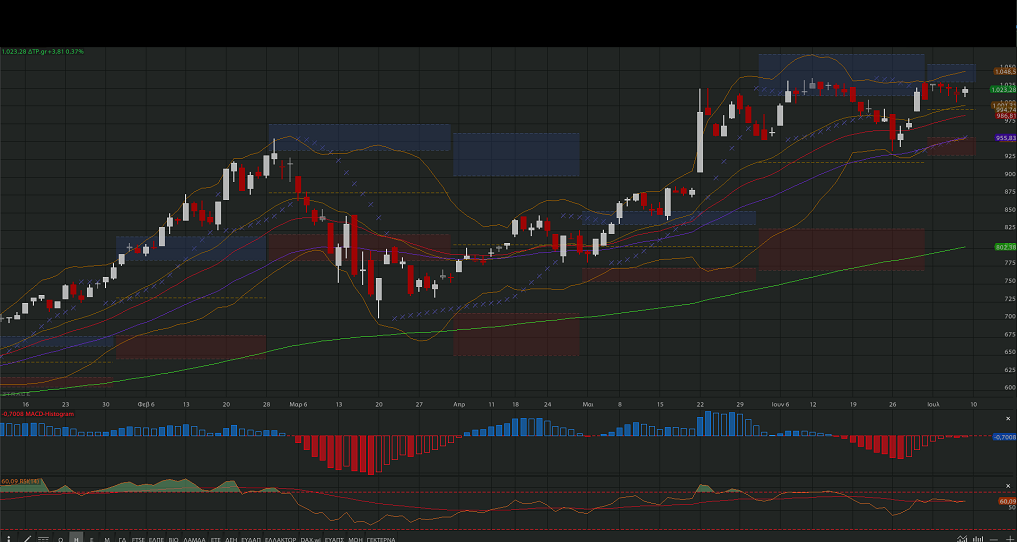
Task: Load the ΓΕΚΤΕΡΝΑ symbol chart
Action: coord(381,539)
